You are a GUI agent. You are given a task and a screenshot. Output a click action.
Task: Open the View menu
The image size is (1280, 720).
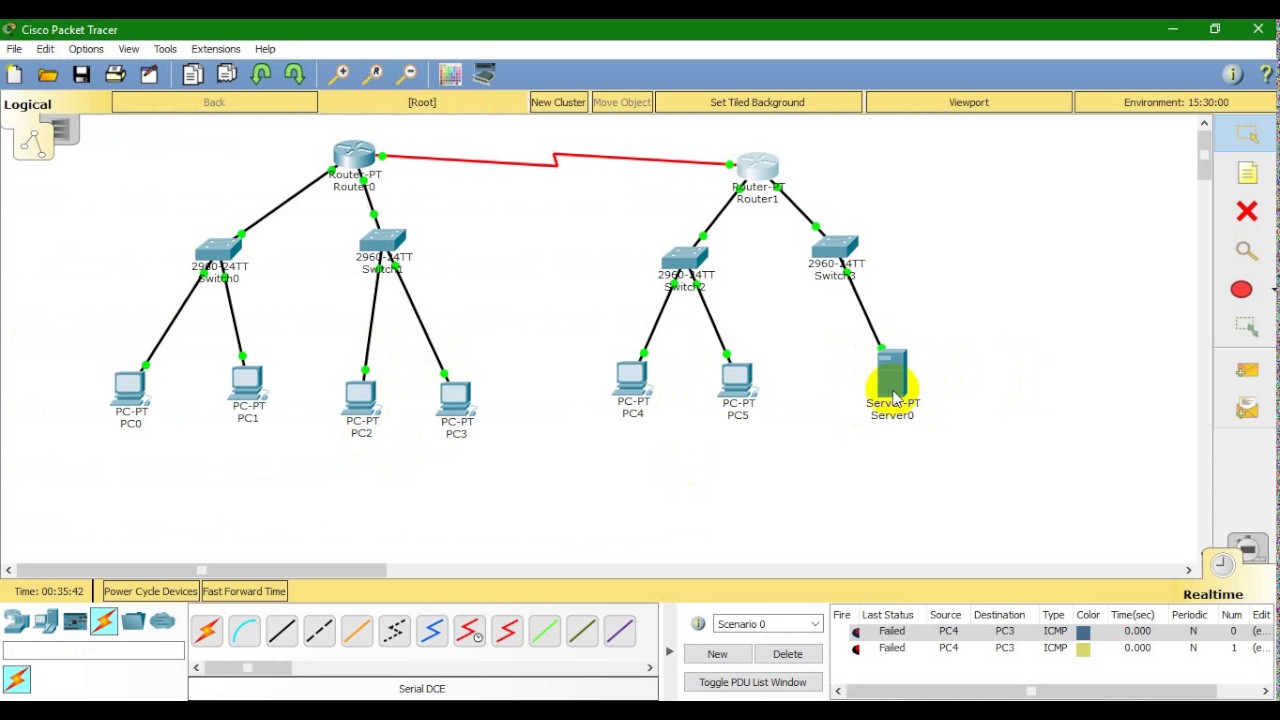pos(129,49)
